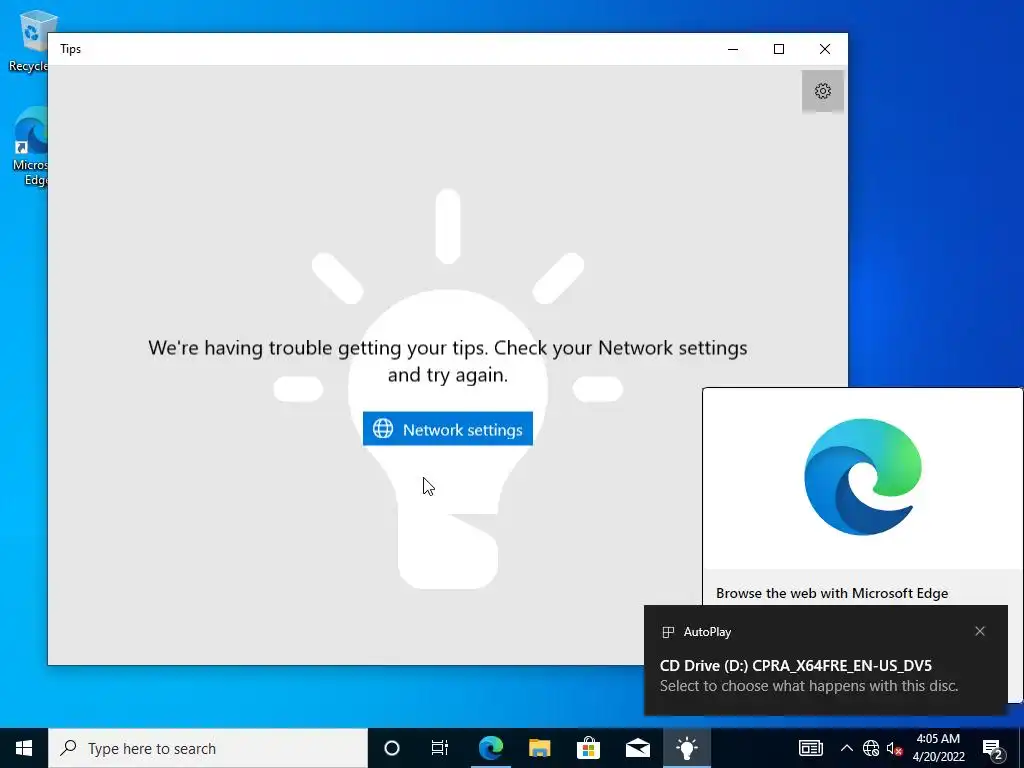Open News and interests taskbar icon
1024x768 pixels.
(x=810, y=748)
